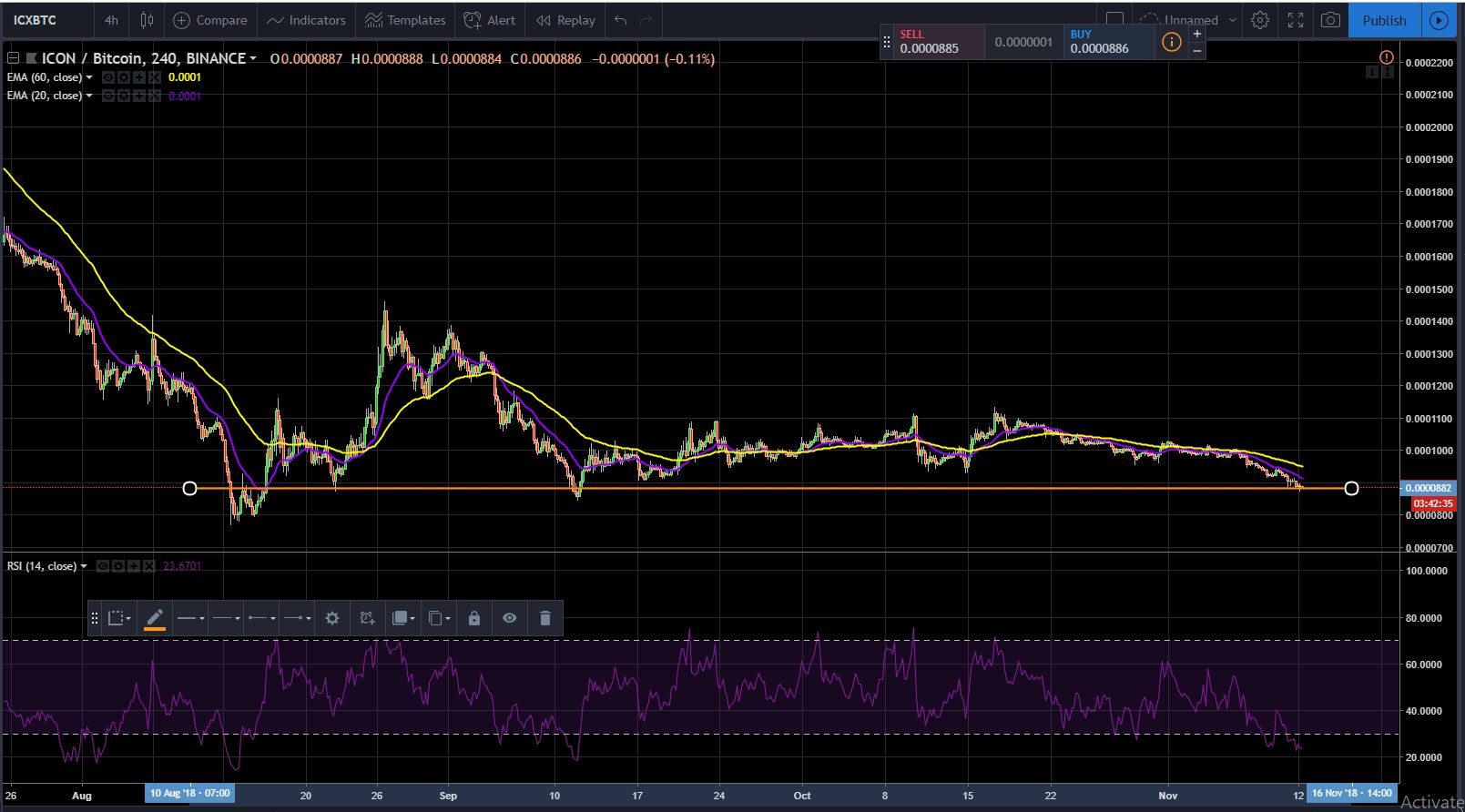
Task: Open drawing settings gear in floating toolbar
Action: 332,618
